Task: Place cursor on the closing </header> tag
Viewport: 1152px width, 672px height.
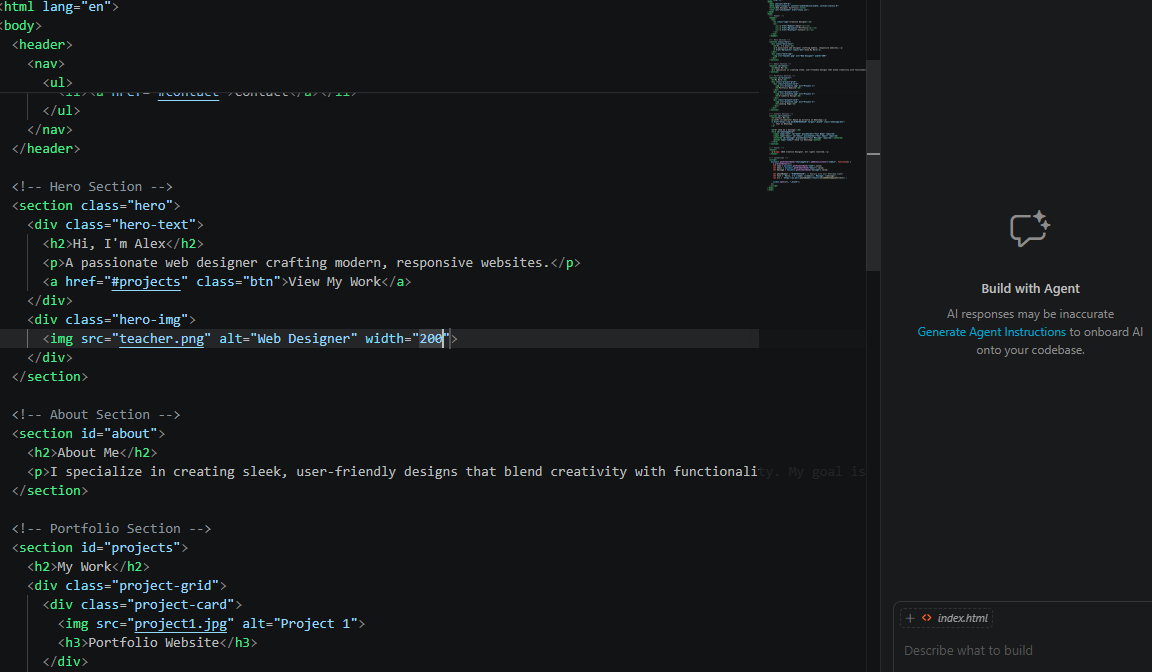Action: coord(46,149)
